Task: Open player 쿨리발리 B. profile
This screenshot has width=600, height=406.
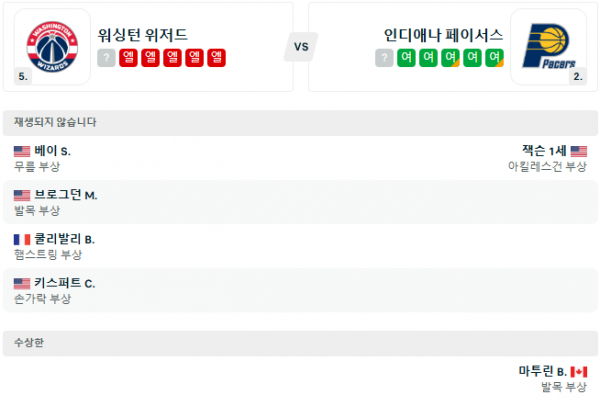Action: pyautogui.click(x=64, y=240)
